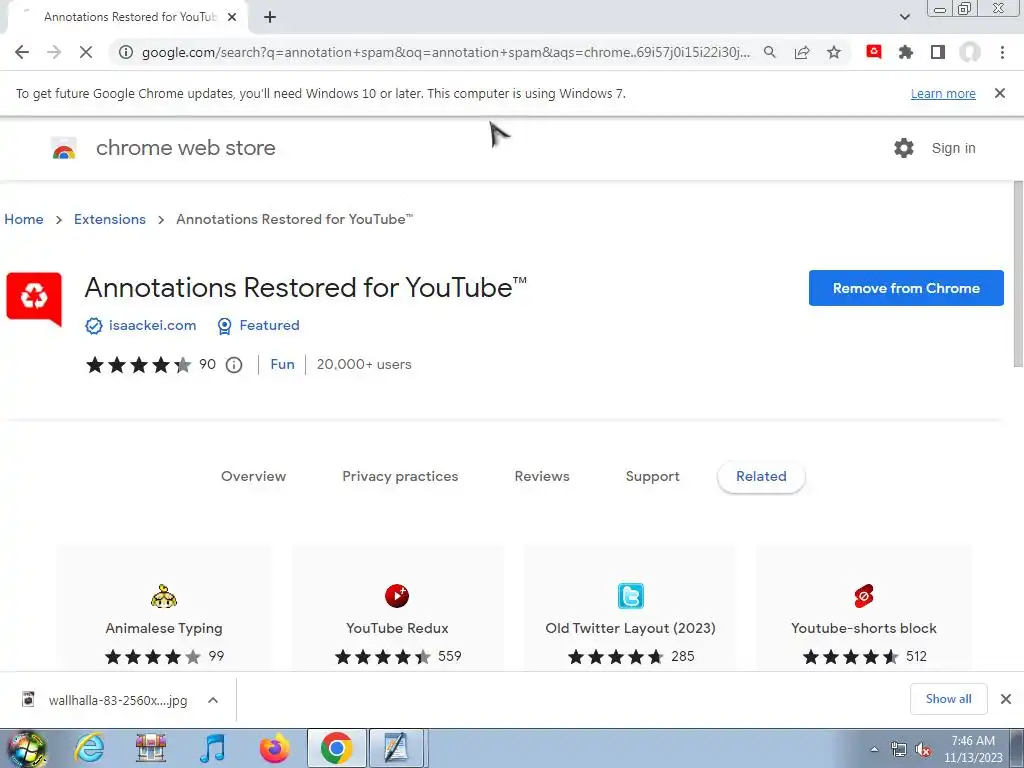Open the Extensions puzzle menu
Screen dimensions: 1024x768
click(x=906, y=52)
